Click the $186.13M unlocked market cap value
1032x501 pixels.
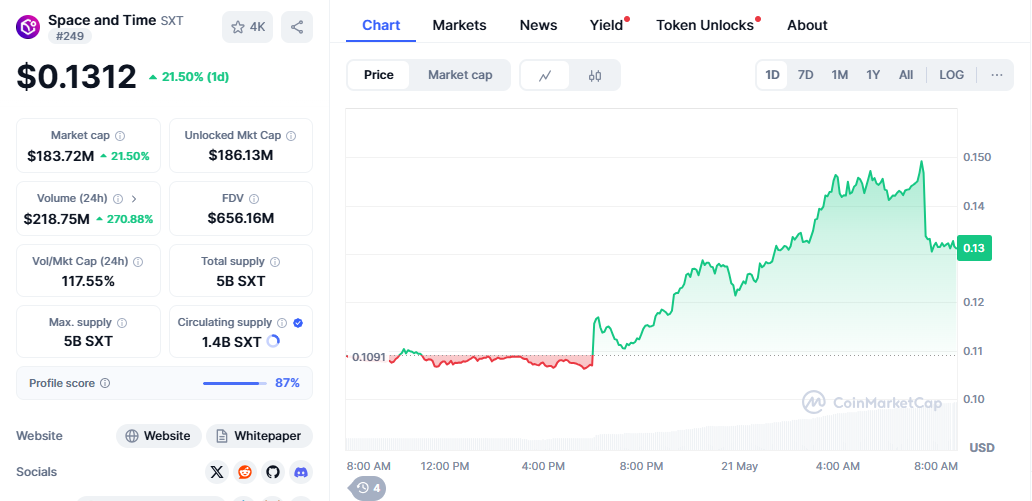pos(241,155)
